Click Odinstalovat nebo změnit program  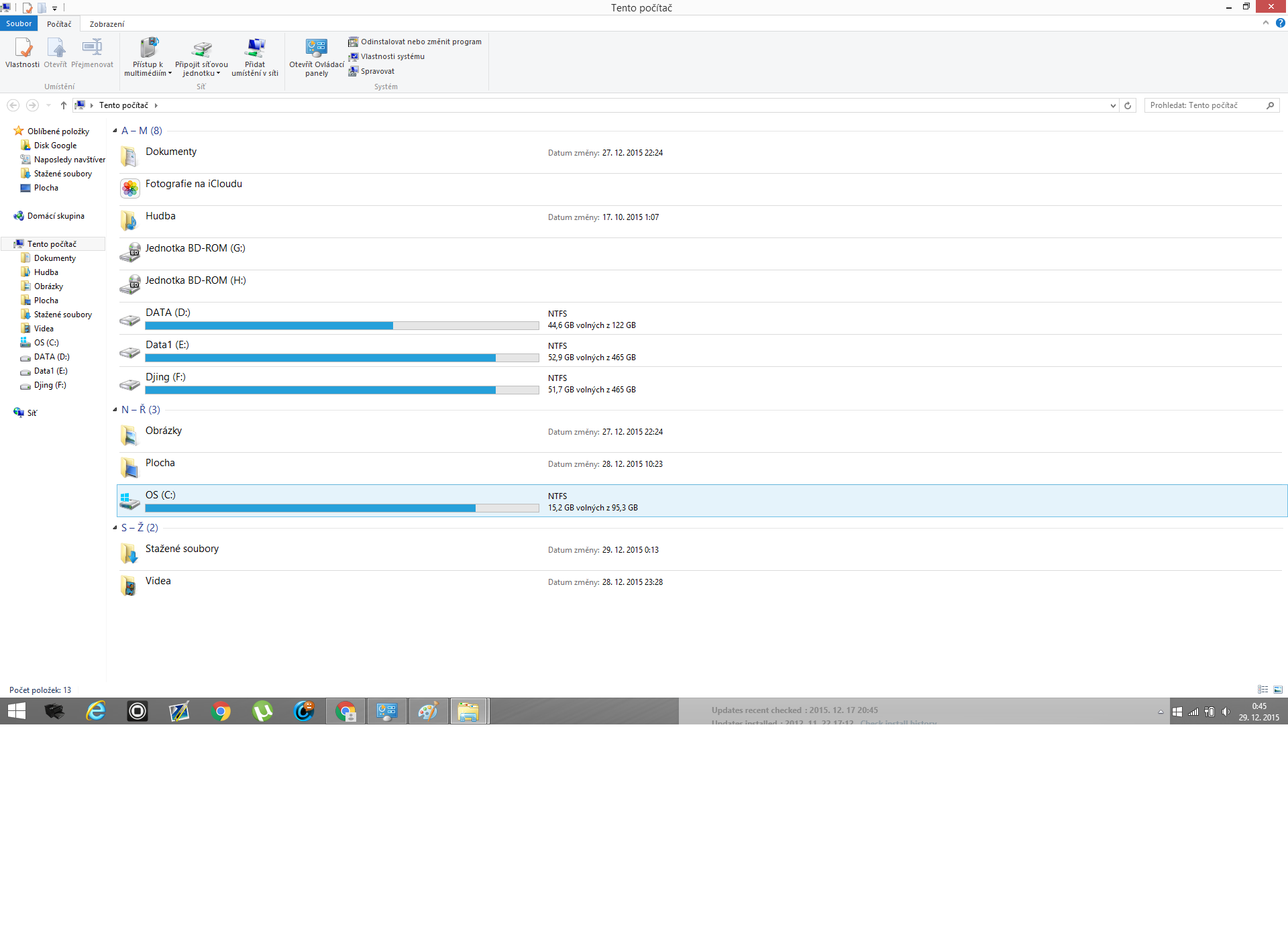421,42
